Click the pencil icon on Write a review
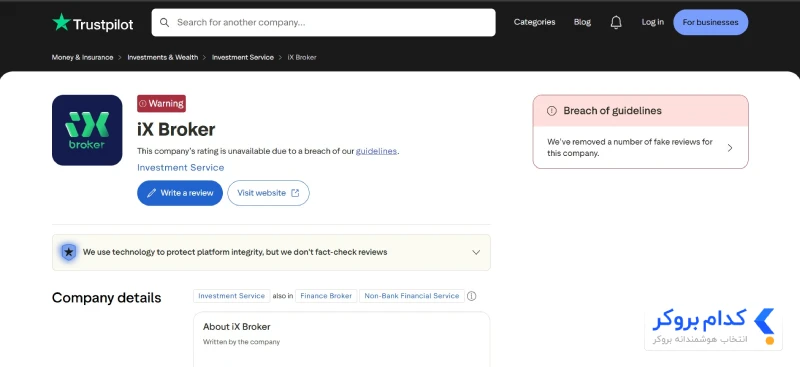 (x=152, y=193)
